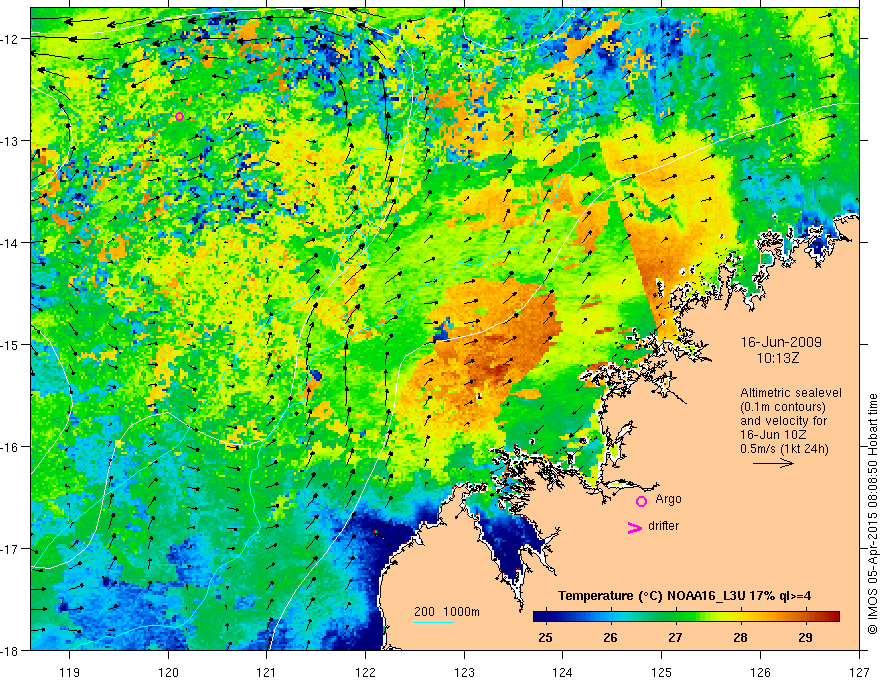Click the 'Altimetric sealevel' description text
The height and width of the screenshot is (680, 880).
coord(791,393)
